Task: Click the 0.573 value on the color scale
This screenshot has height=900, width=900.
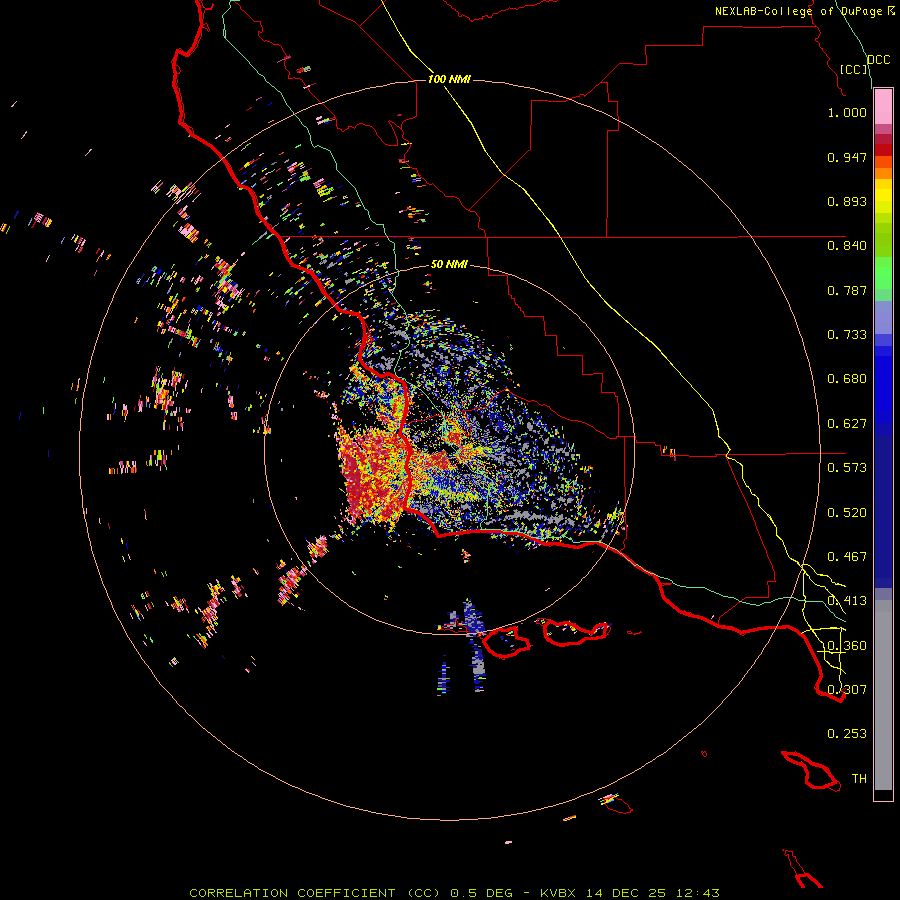Action: point(847,468)
